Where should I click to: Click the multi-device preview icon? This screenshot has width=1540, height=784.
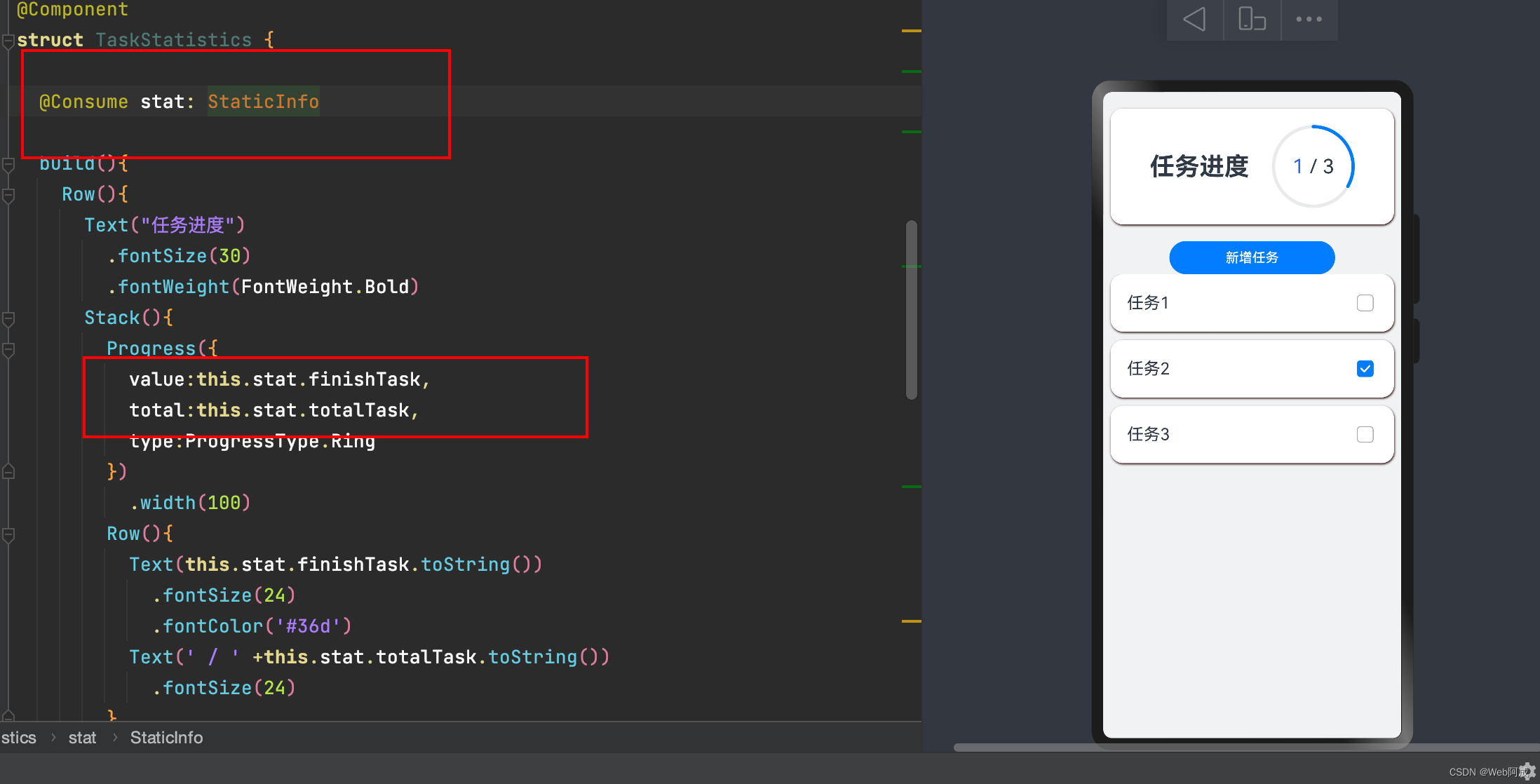tap(1252, 19)
